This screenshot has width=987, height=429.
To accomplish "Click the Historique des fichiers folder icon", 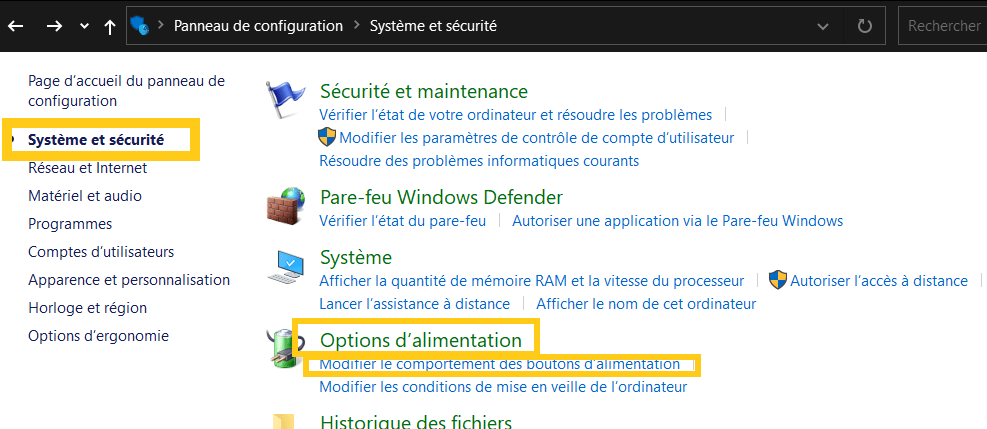I will tap(284, 420).
